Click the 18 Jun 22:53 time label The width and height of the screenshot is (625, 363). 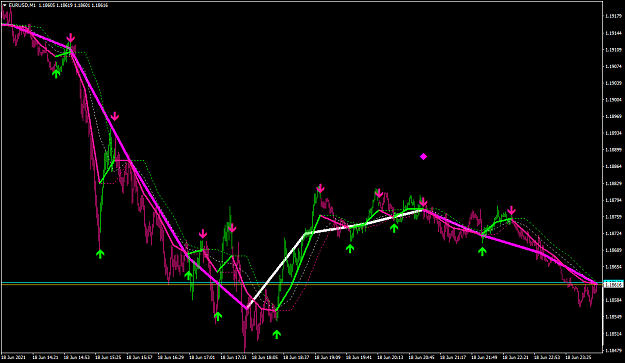tap(546, 357)
